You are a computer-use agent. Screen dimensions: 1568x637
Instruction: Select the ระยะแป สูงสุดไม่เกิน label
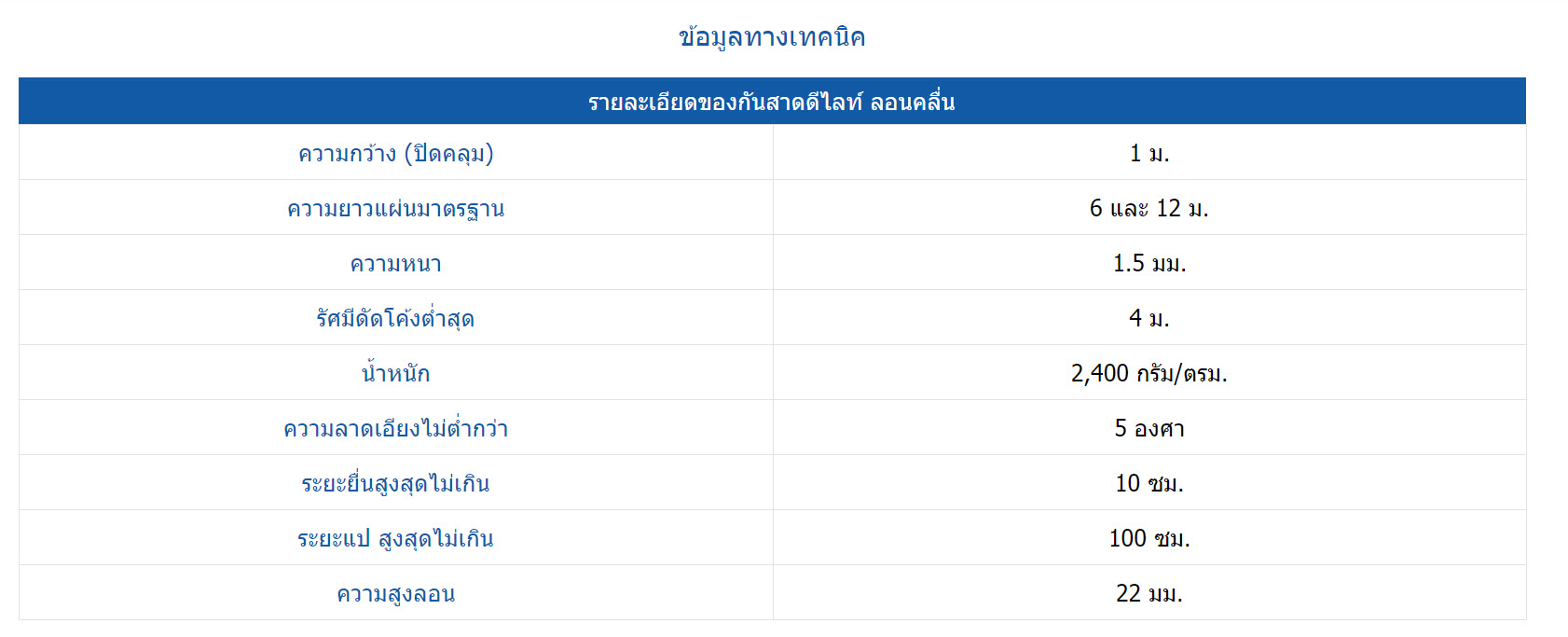click(395, 538)
